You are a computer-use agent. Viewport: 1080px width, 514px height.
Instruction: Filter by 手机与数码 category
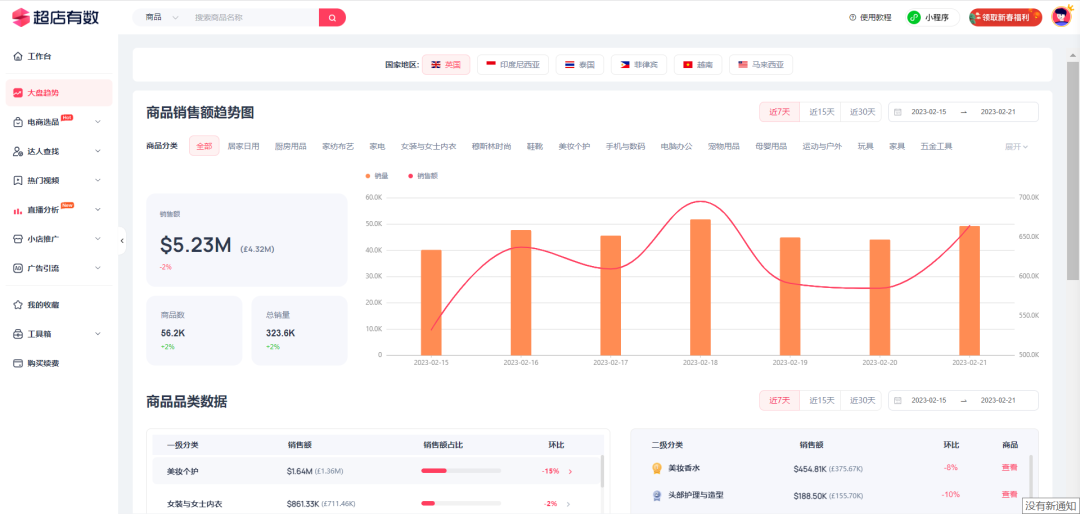click(625, 146)
